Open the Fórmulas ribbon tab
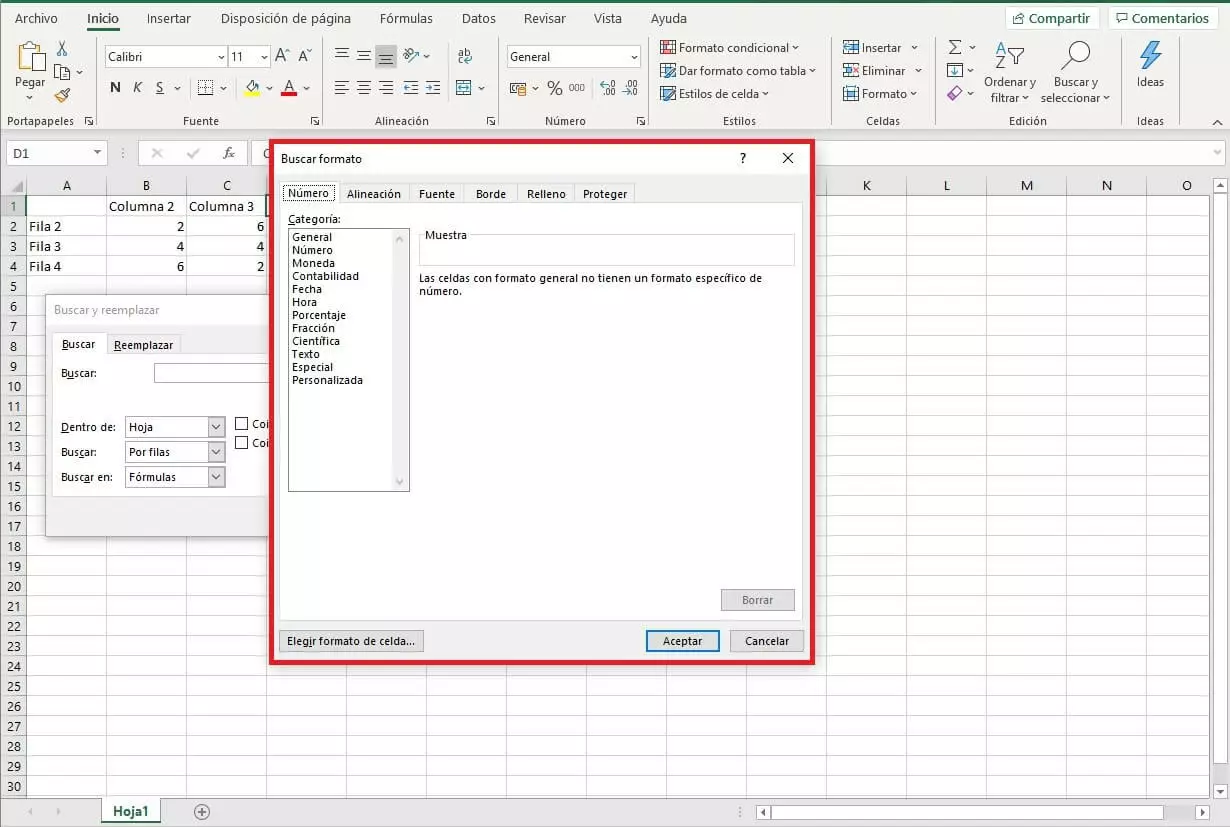The width and height of the screenshot is (1230, 827). coord(406,19)
